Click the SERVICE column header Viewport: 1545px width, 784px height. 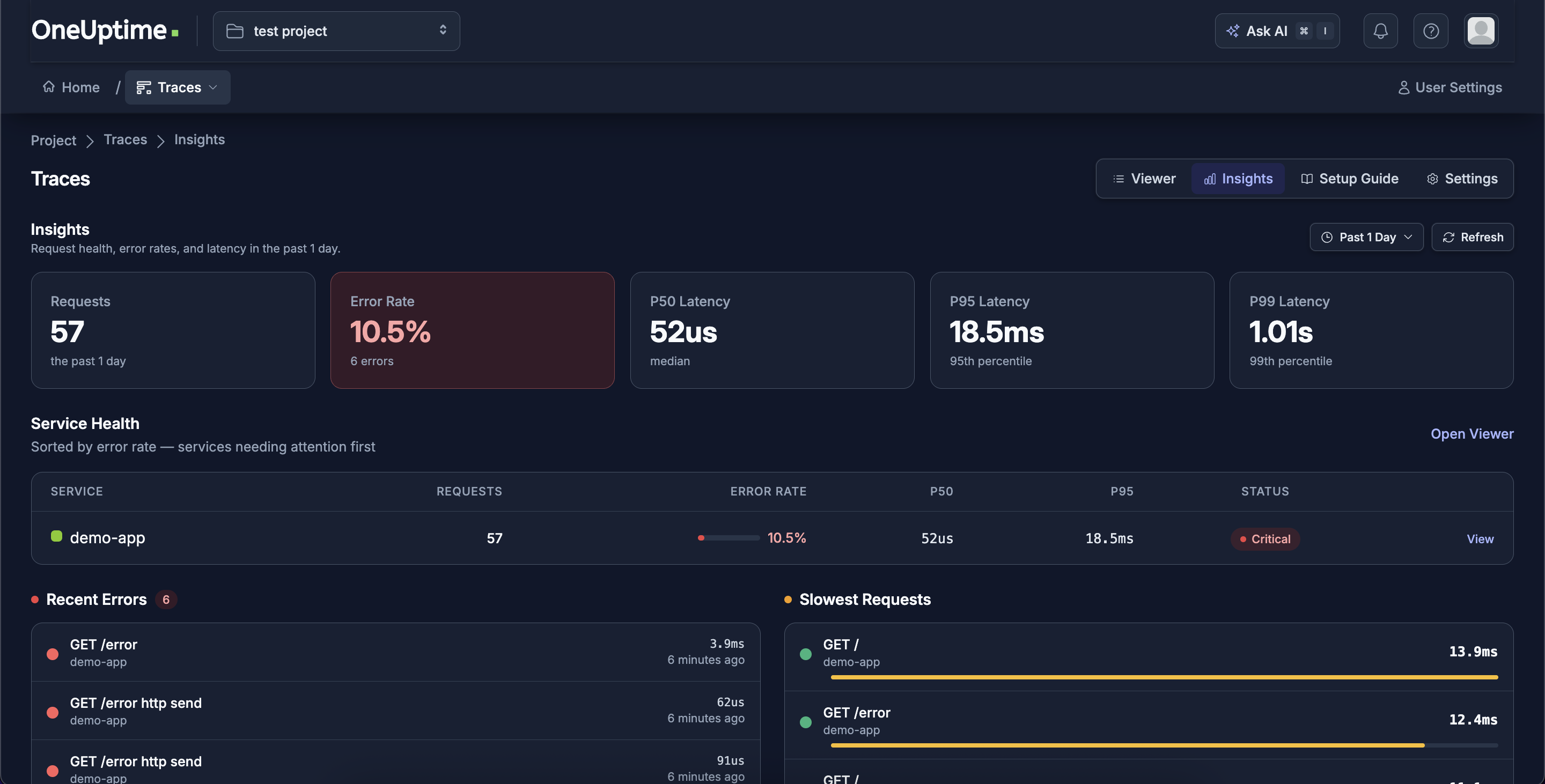(77, 492)
